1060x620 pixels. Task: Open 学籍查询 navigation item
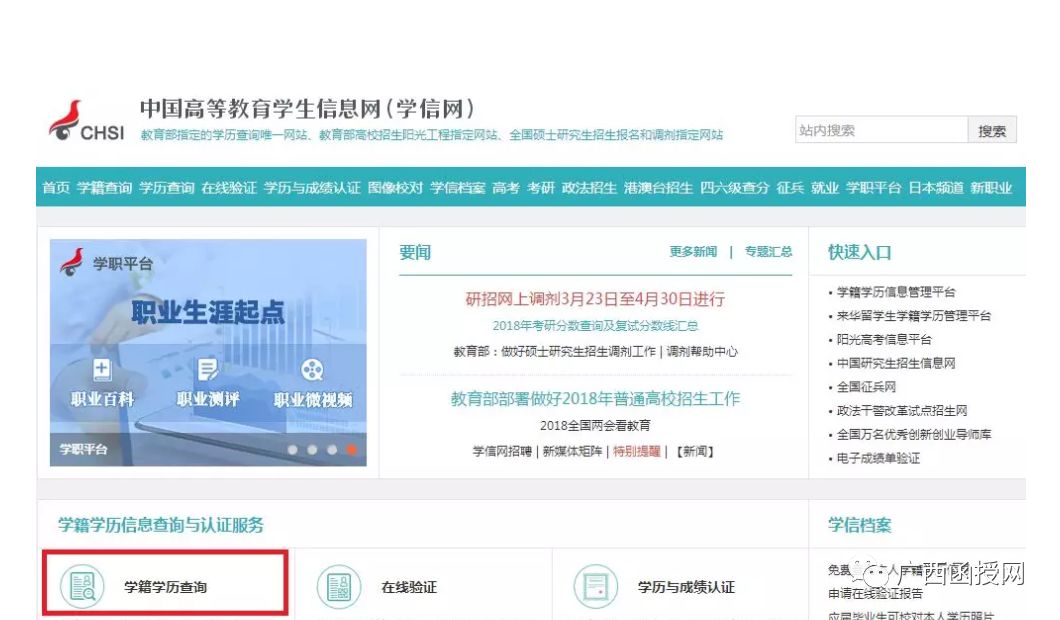tap(104, 187)
